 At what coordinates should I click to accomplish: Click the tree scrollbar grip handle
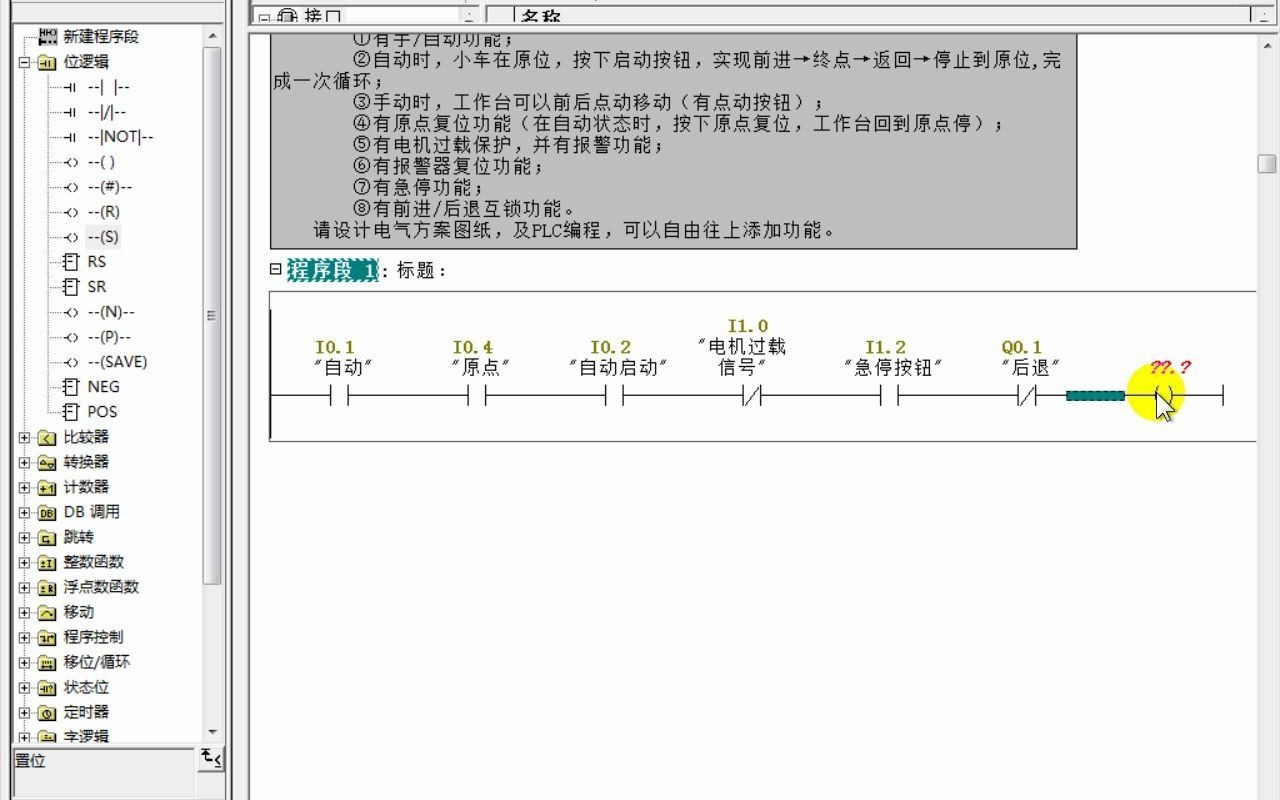pyautogui.click(x=211, y=315)
